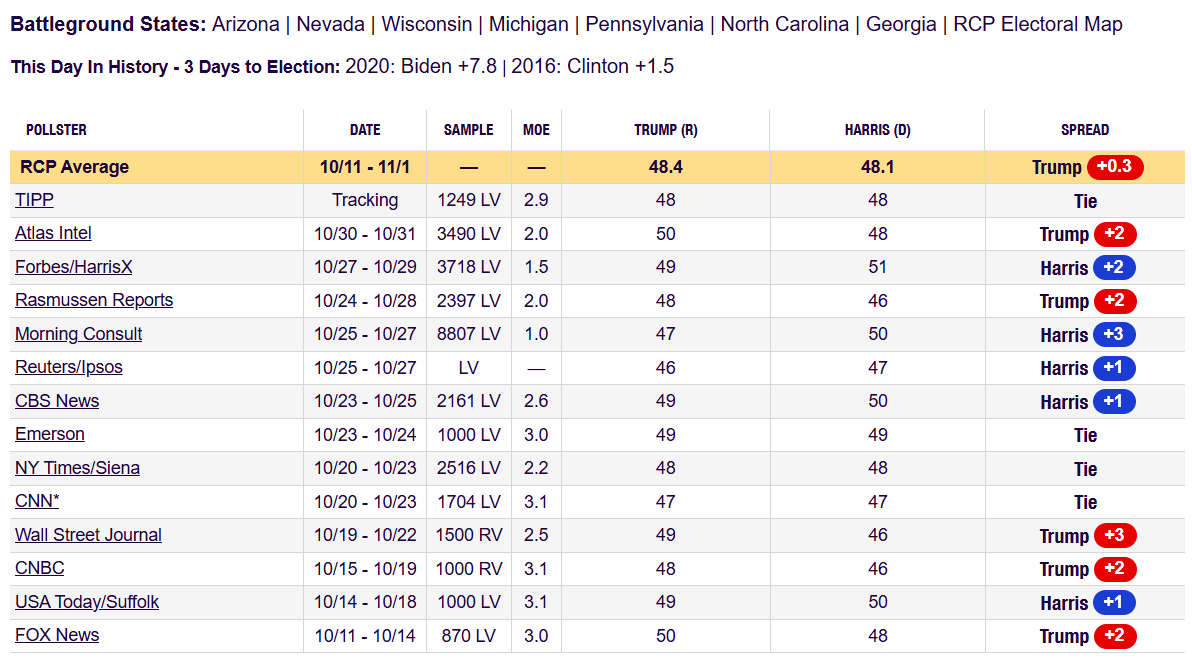Select the Pennsylvania battleground link
The height and width of the screenshot is (670, 1192).
pyautogui.click(x=644, y=24)
